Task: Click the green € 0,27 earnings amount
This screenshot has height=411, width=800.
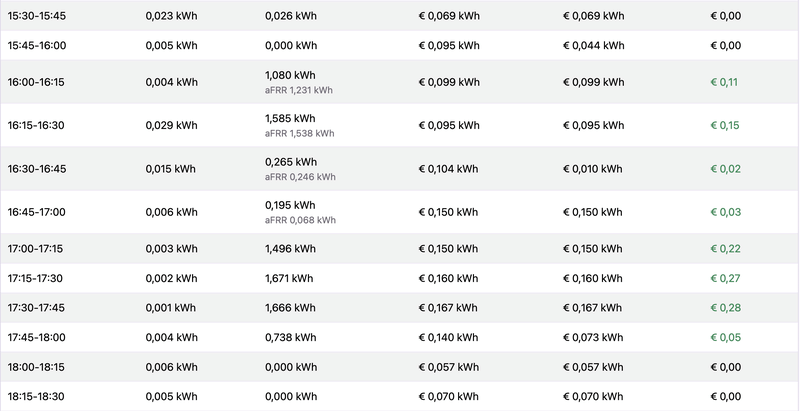Action: [x=725, y=278]
